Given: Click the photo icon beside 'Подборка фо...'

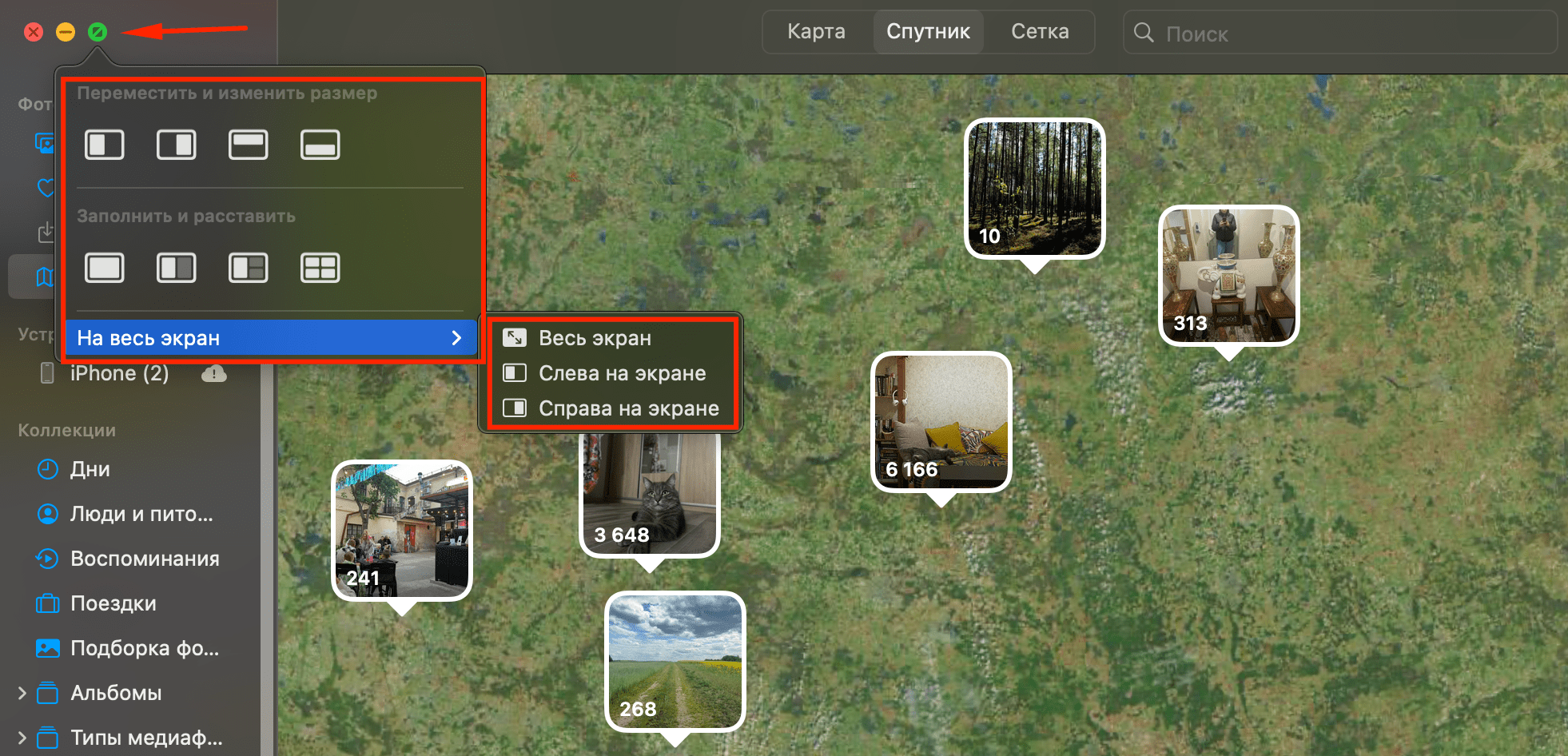Looking at the screenshot, I should tap(48, 648).
